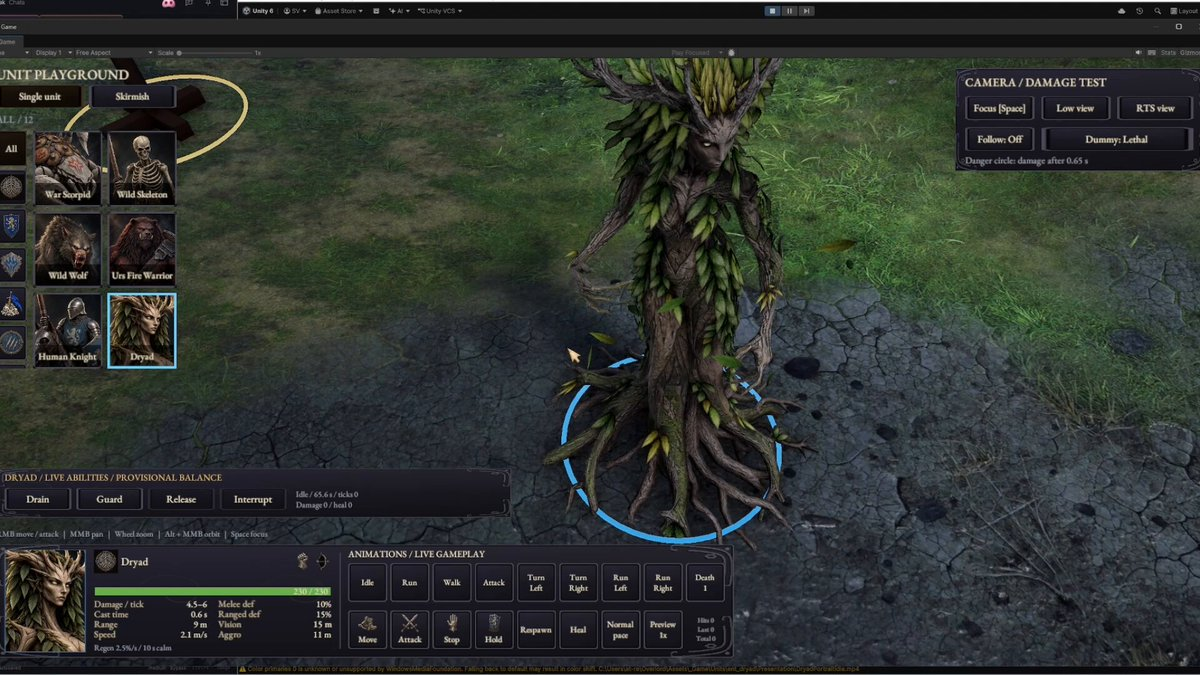Select the Human Knight unit card
The image size is (1200, 675).
click(x=68, y=330)
